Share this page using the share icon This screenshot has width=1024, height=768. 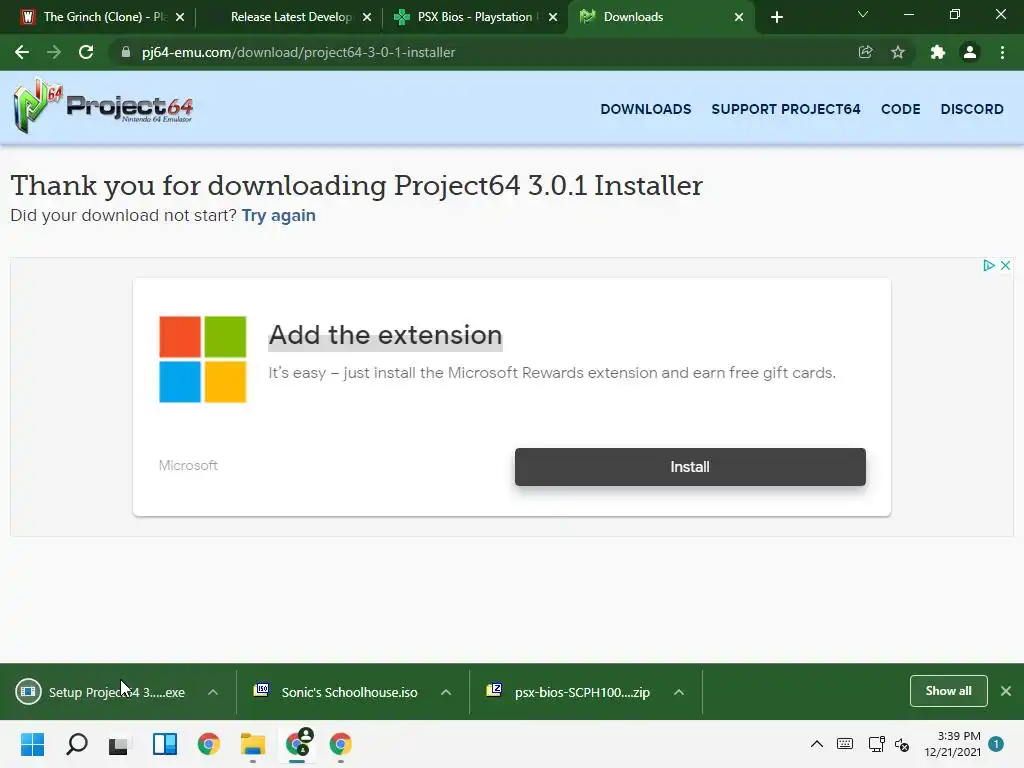point(865,52)
